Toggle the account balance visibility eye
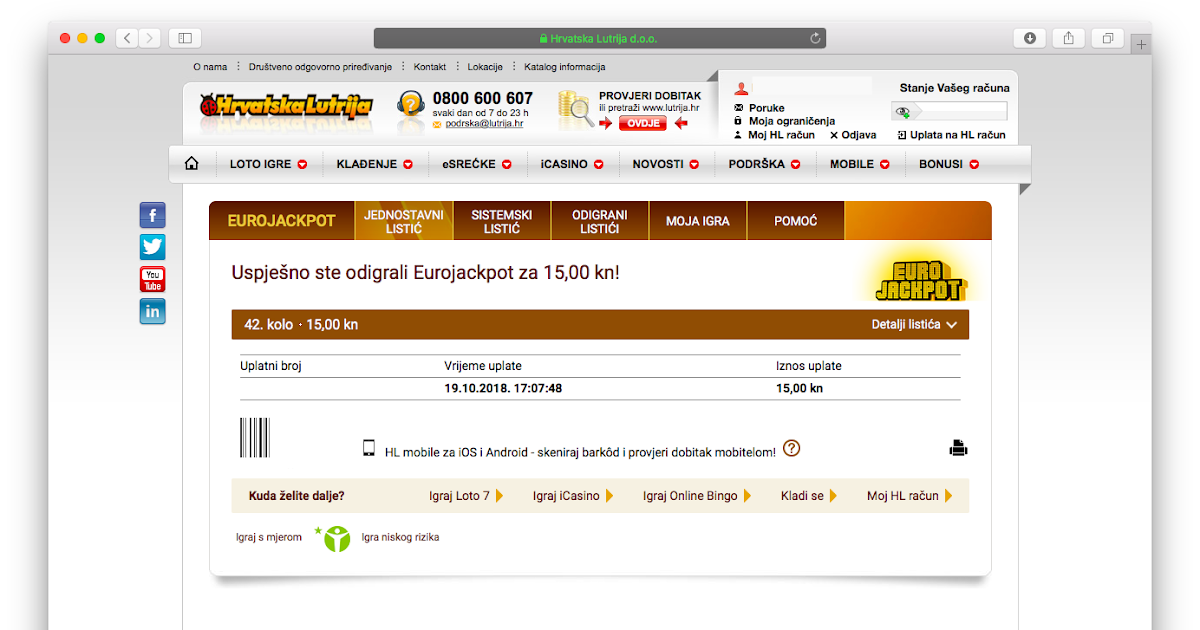The width and height of the screenshot is (1200, 630). click(x=903, y=112)
